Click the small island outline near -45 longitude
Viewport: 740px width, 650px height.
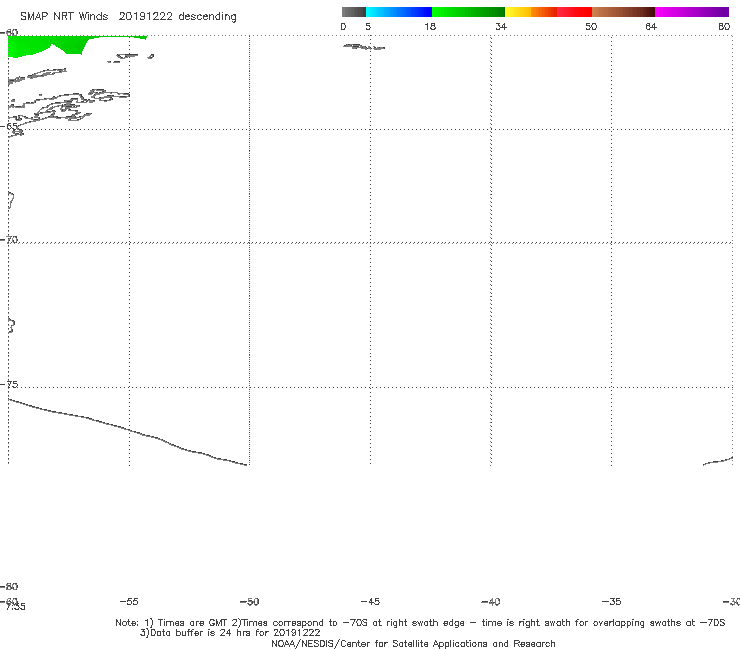point(364,47)
